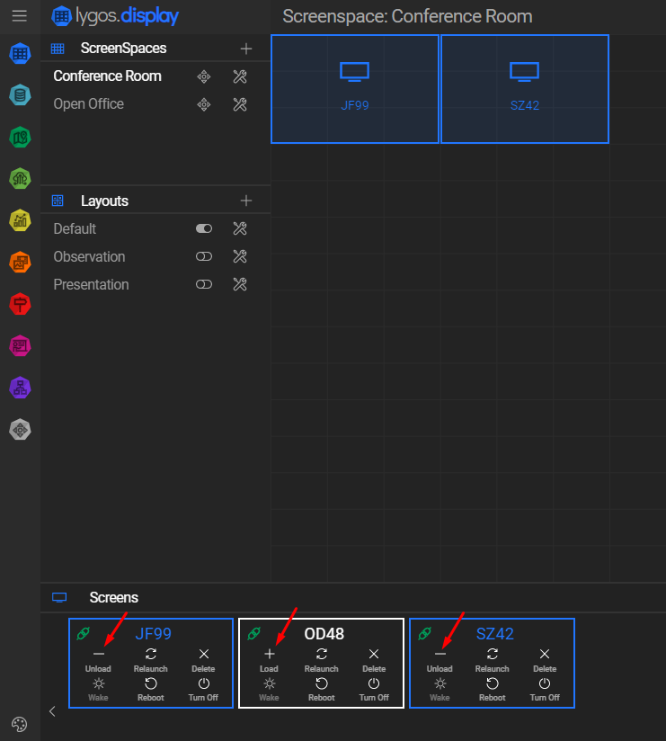666x741 pixels.
Task: Wake the SZ42 screen
Action: click(440, 689)
